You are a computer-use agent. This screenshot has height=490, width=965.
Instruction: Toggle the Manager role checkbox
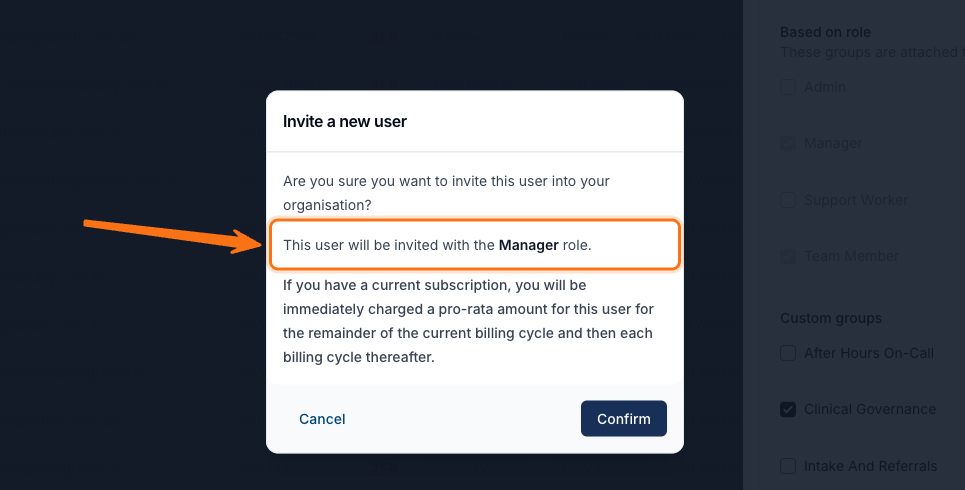788,143
